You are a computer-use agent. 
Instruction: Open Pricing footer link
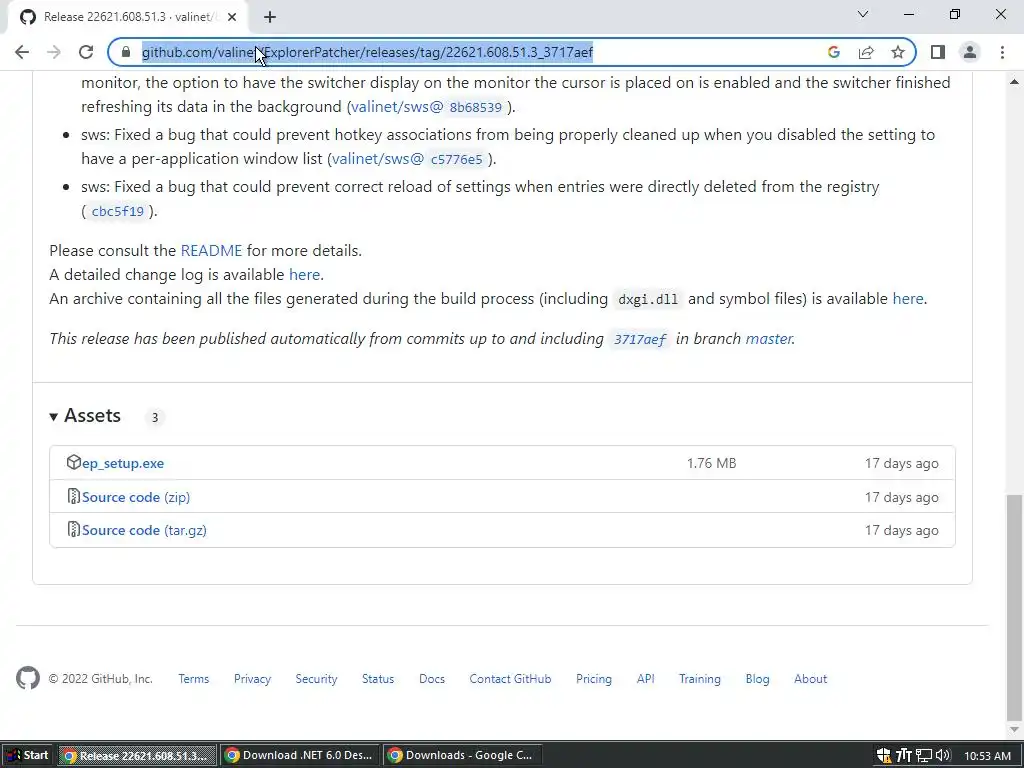594,679
